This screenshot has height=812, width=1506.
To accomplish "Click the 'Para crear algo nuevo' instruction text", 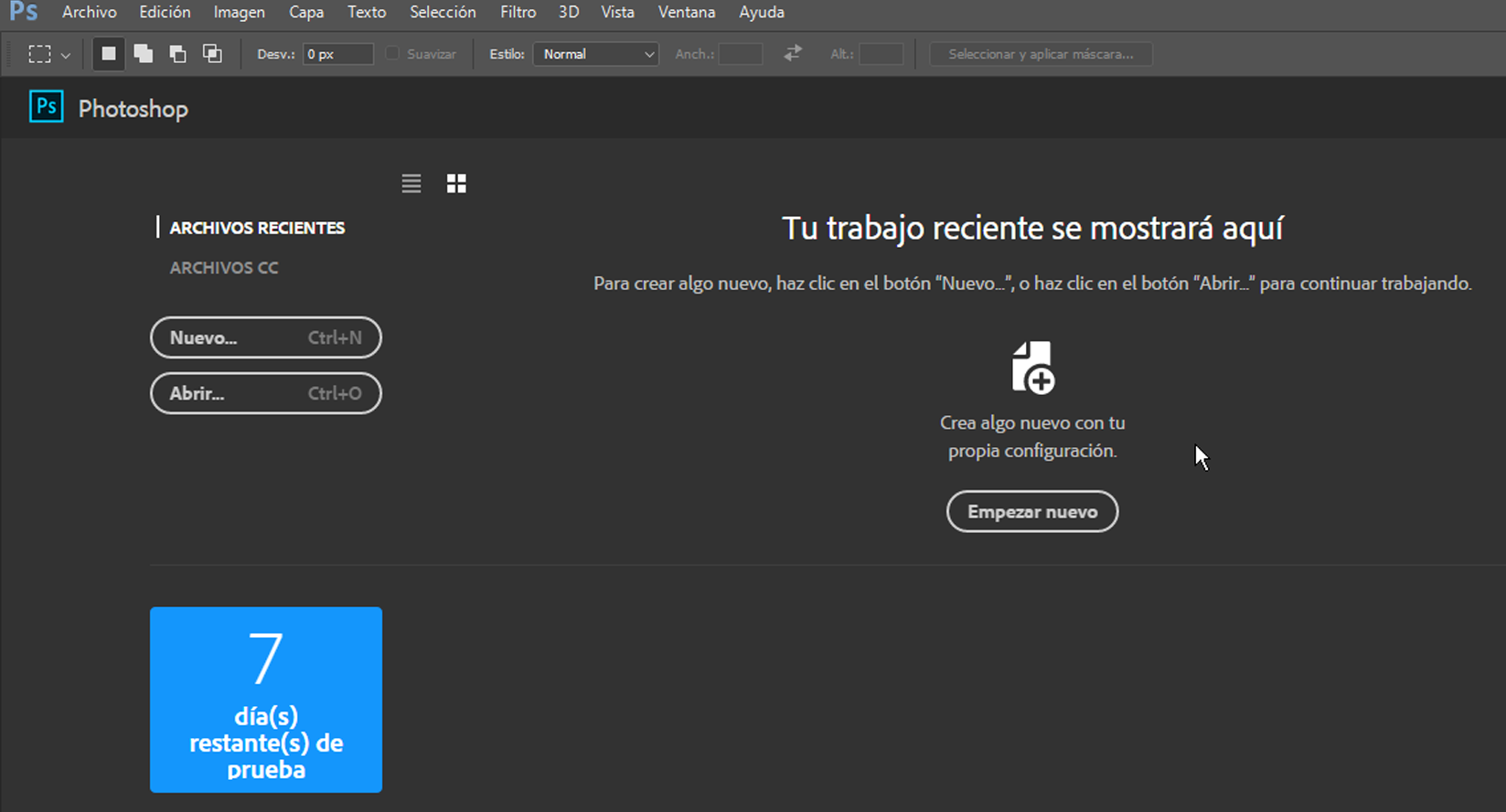I will tap(1032, 283).
